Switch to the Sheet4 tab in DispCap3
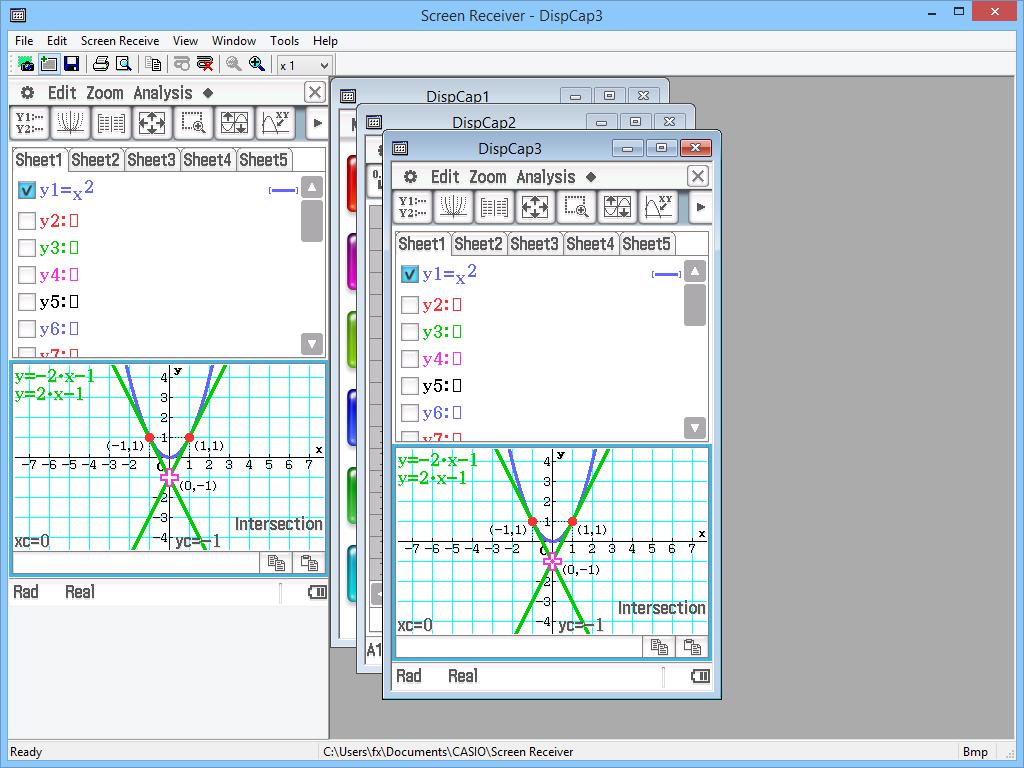1024x768 pixels. pos(590,244)
